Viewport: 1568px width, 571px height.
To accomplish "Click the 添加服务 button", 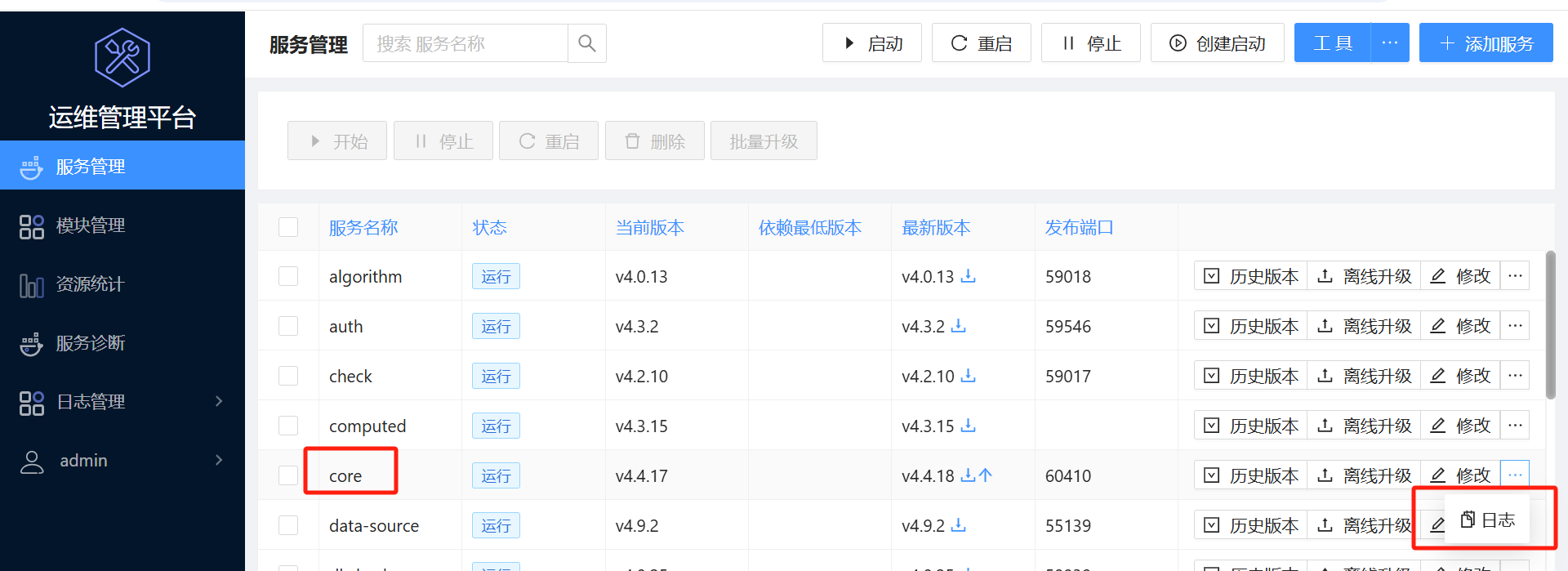I will tap(1486, 43).
